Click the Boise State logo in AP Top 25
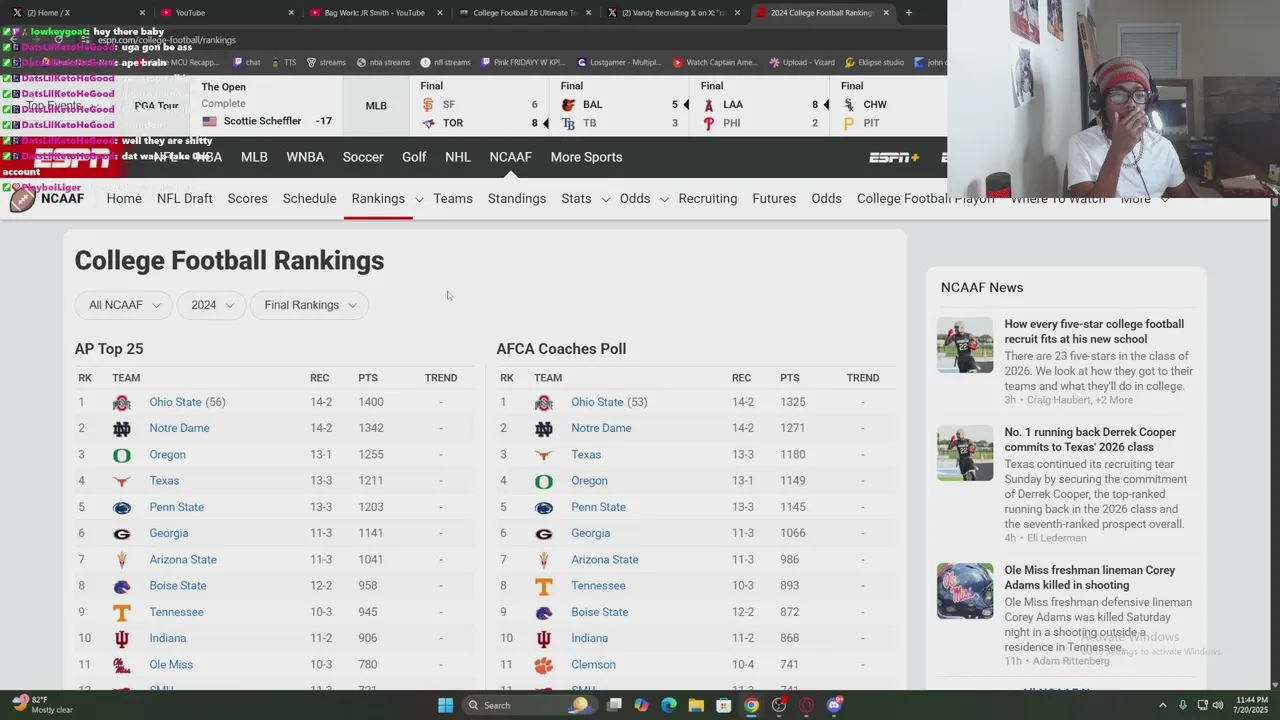 click(x=122, y=586)
